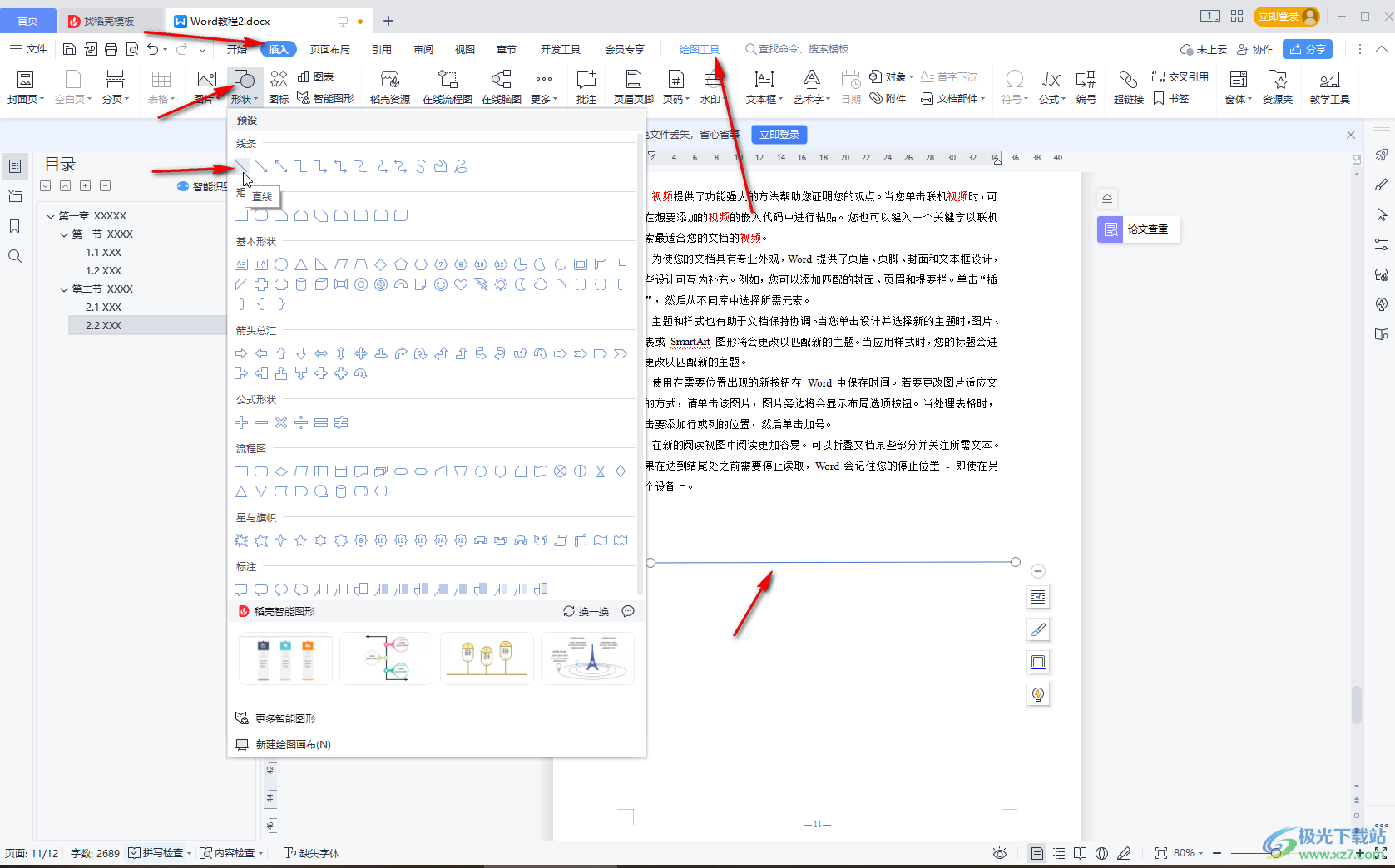Expand the Cover Page dropdown

tap(25, 87)
